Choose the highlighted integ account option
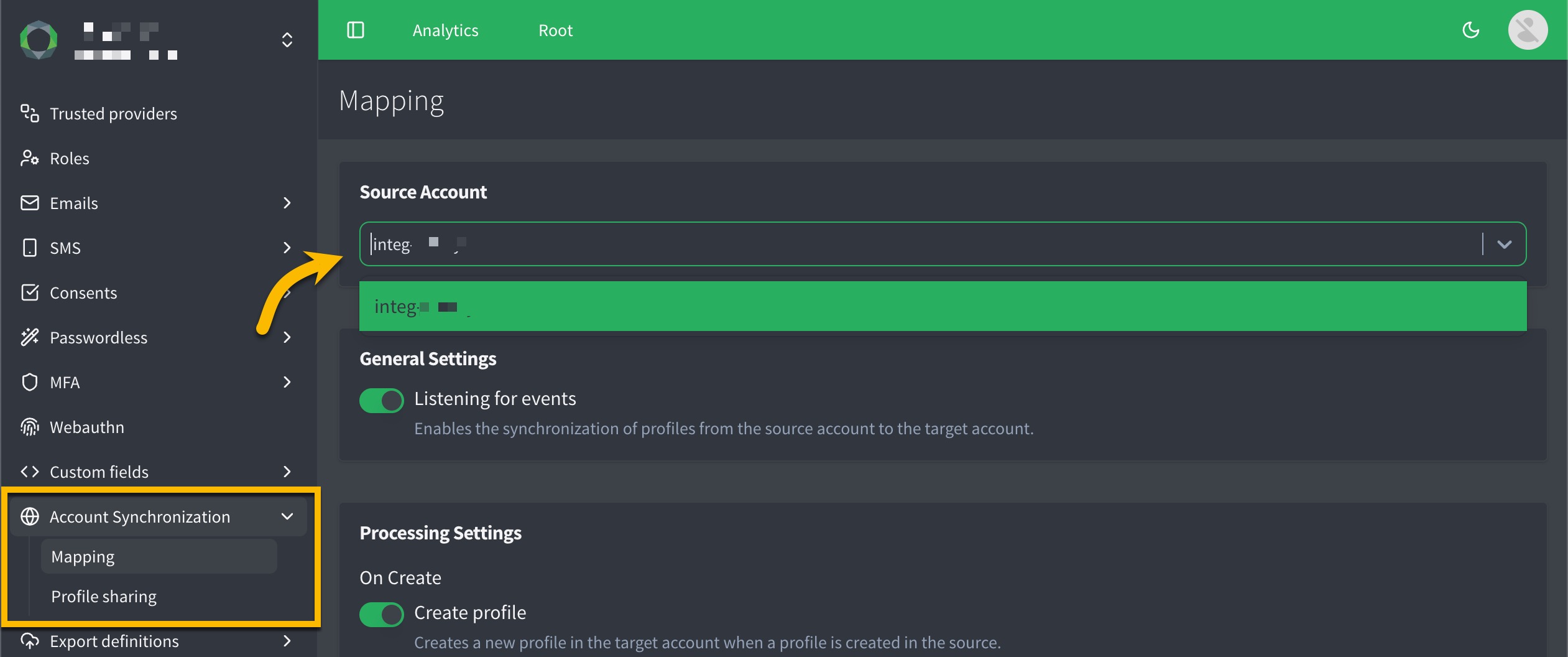The image size is (1568, 657). pyautogui.click(x=943, y=306)
